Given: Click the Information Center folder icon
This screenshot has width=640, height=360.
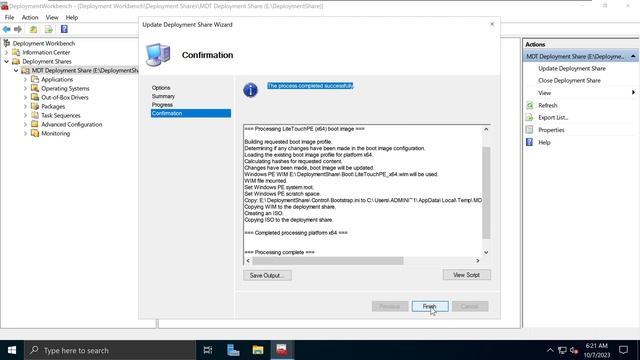Looking at the screenshot, I should pos(16,52).
